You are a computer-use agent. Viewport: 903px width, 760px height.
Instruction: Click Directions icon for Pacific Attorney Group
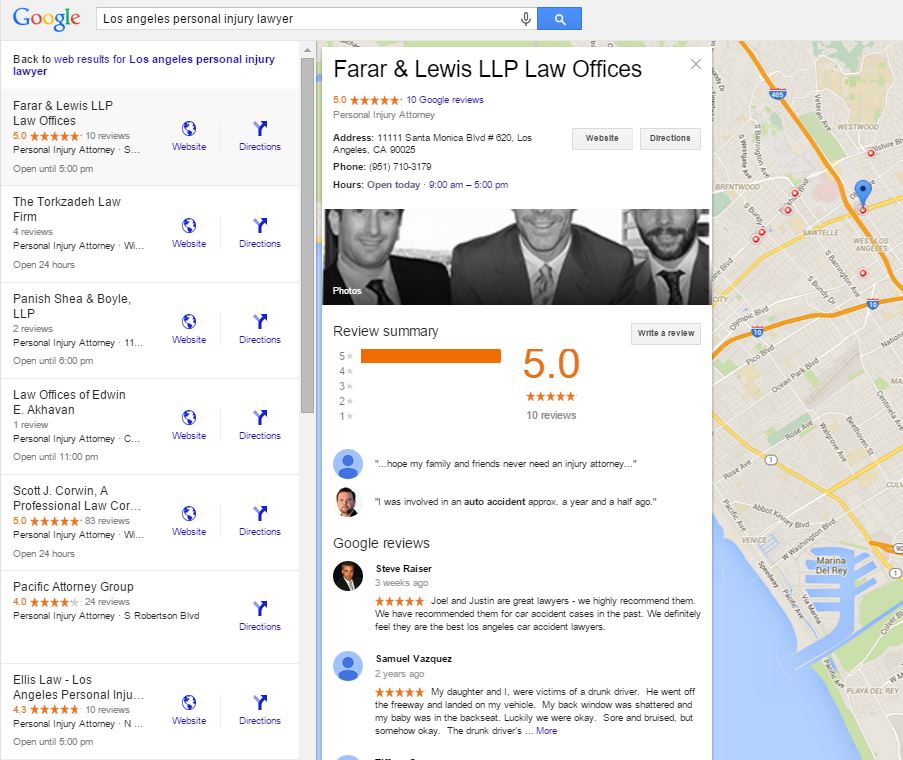point(260,608)
